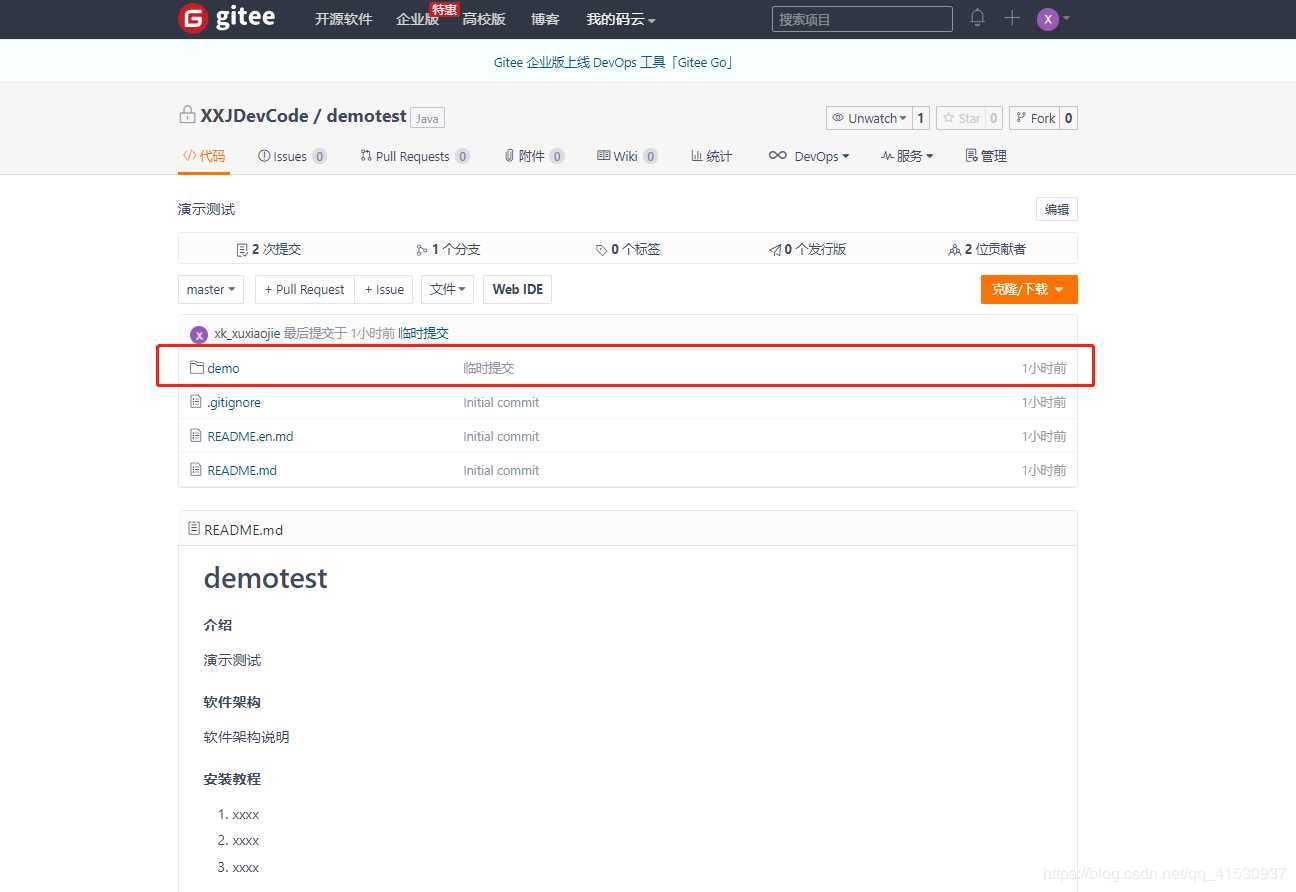
Task: Click the 安装教程 heading text
Action: pyautogui.click(x=232, y=779)
